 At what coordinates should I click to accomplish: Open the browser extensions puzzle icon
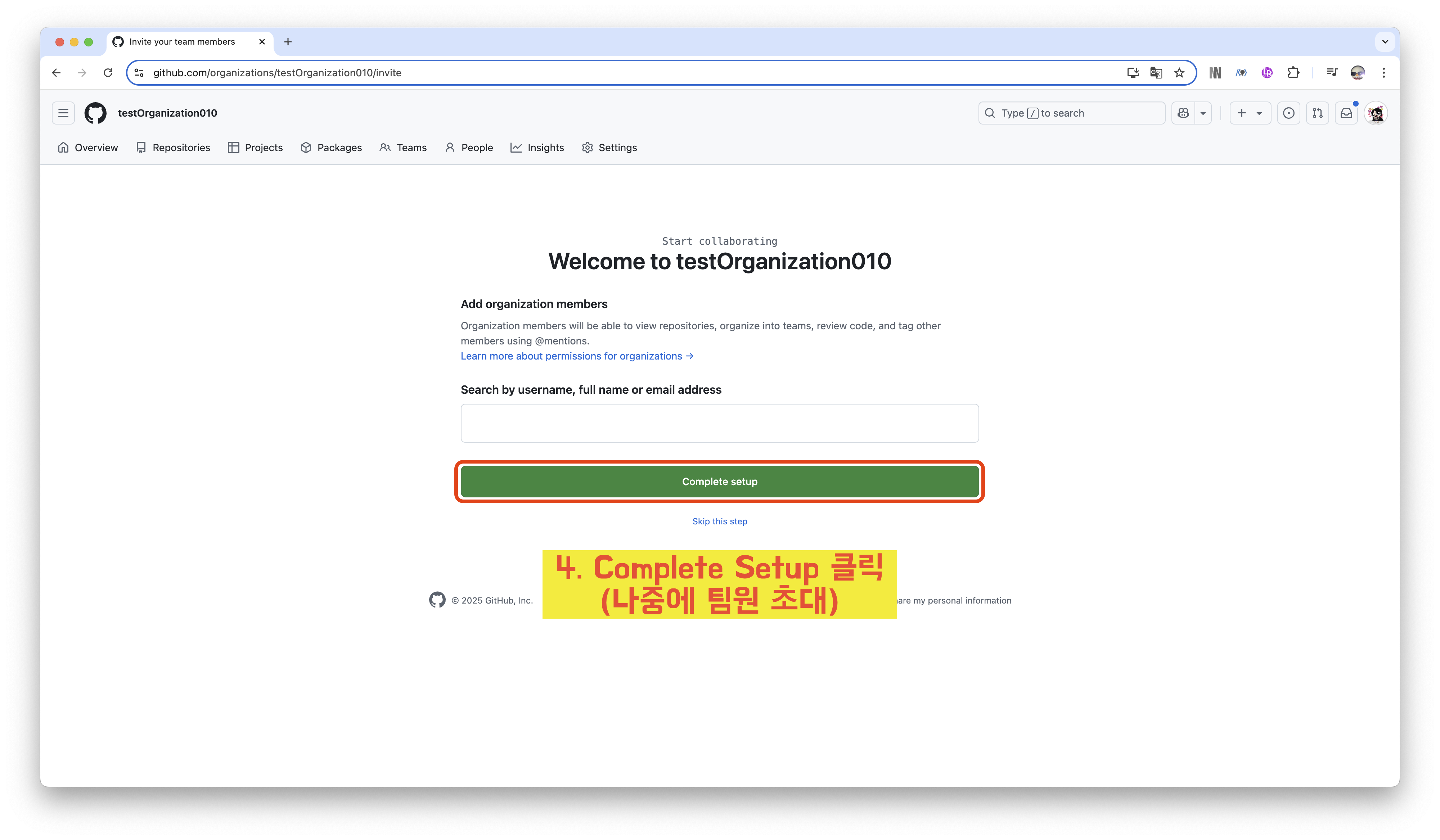1293,73
